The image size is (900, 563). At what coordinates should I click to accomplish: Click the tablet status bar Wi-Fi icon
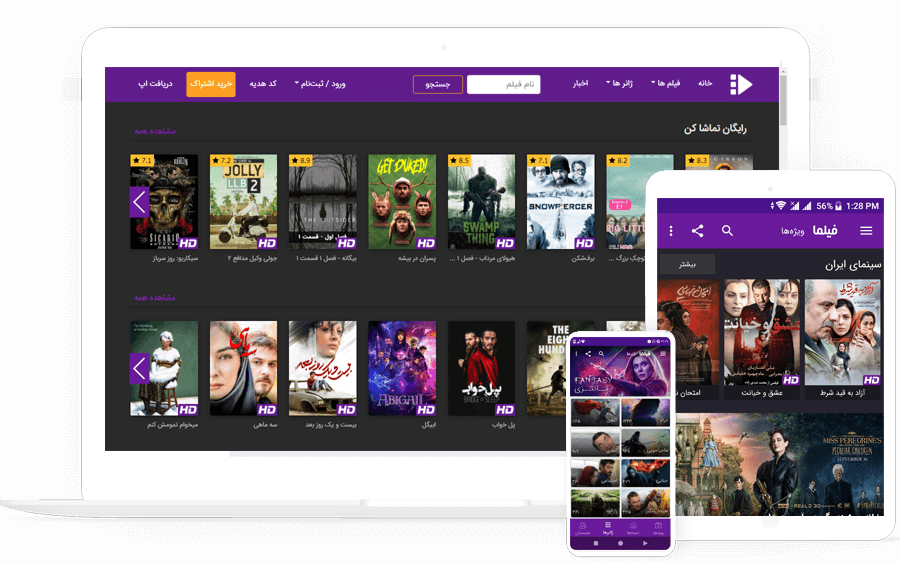click(x=780, y=206)
